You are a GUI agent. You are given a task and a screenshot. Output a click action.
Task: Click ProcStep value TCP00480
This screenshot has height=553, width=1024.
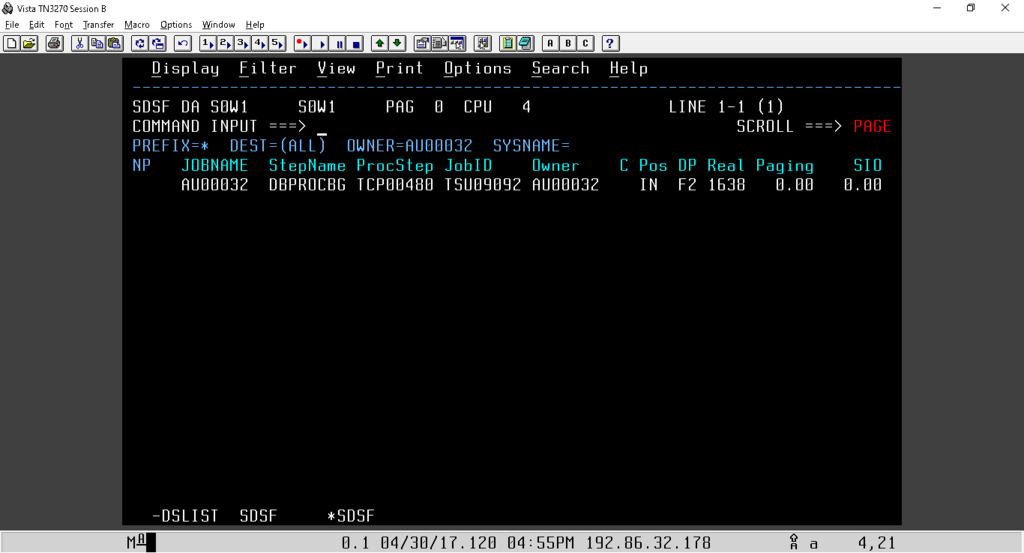click(395, 185)
